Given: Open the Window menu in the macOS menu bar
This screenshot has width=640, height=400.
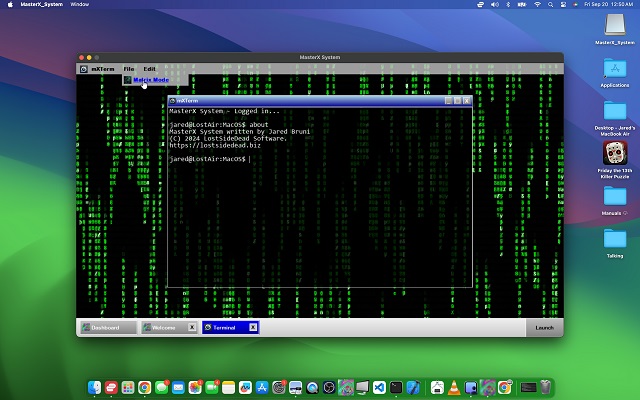Looking at the screenshot, I should coord(80,4).
